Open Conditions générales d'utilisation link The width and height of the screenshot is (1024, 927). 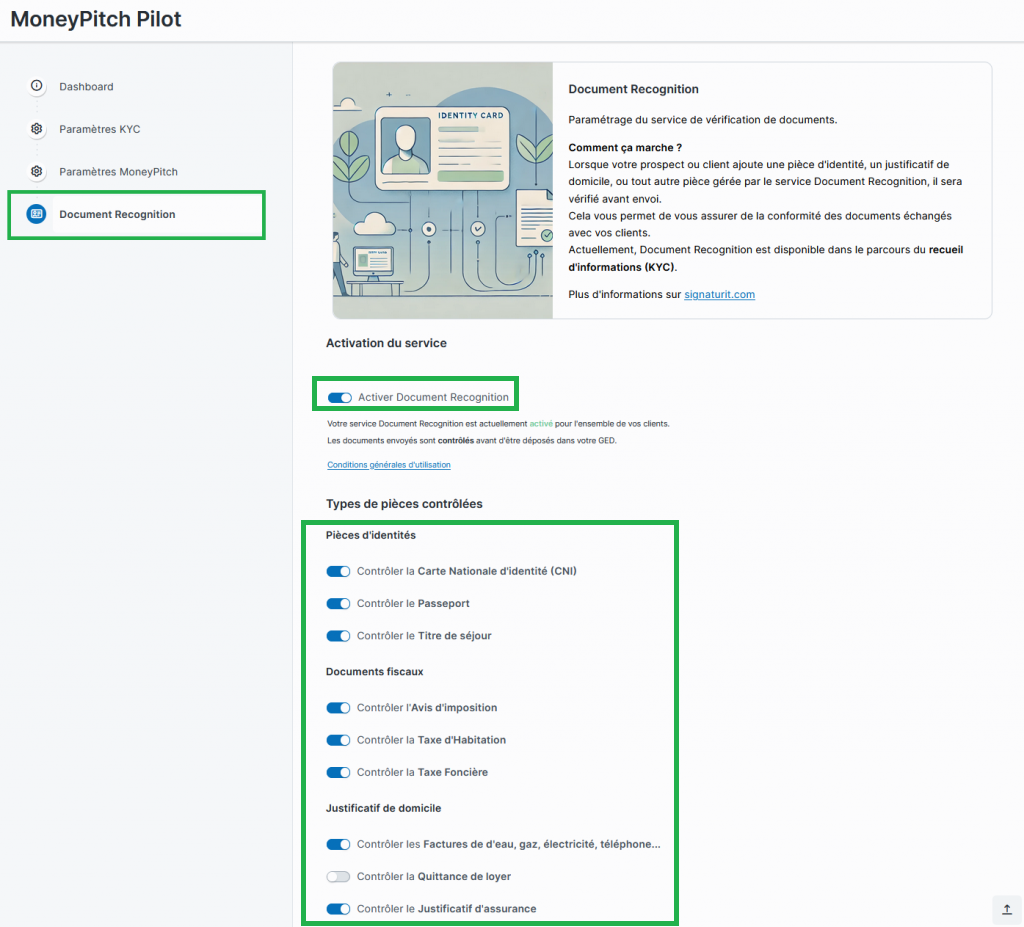pyautogui.click(x=389, y=465)
